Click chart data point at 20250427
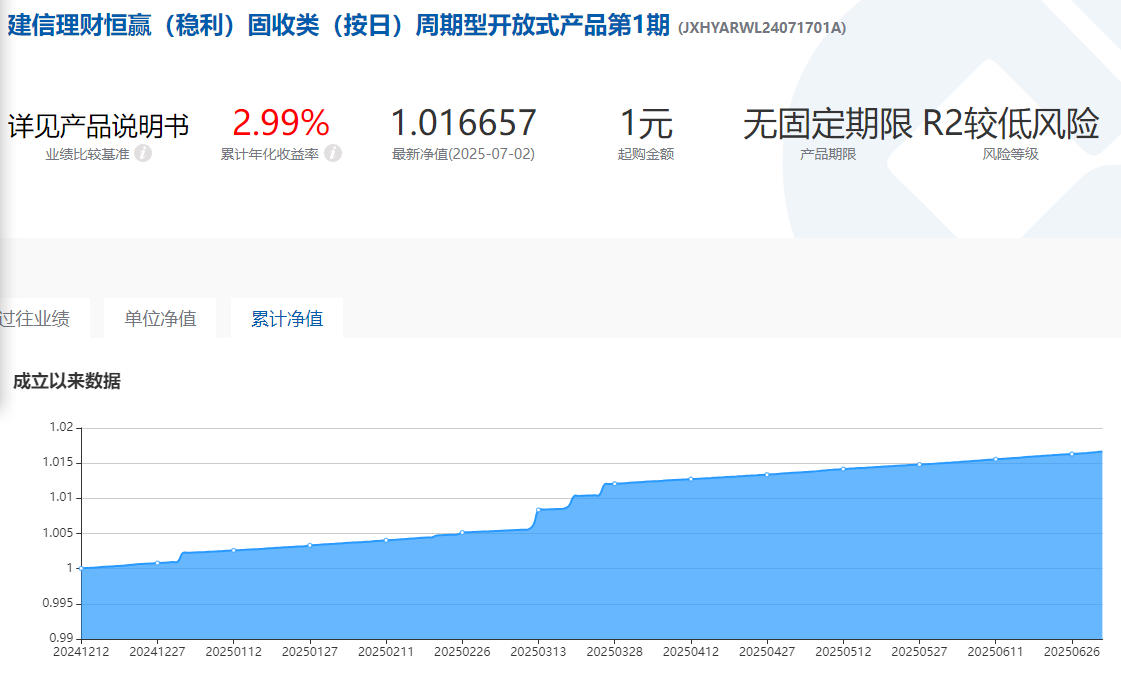Viewport: 1121px width, 677px height. coord(767,474)
